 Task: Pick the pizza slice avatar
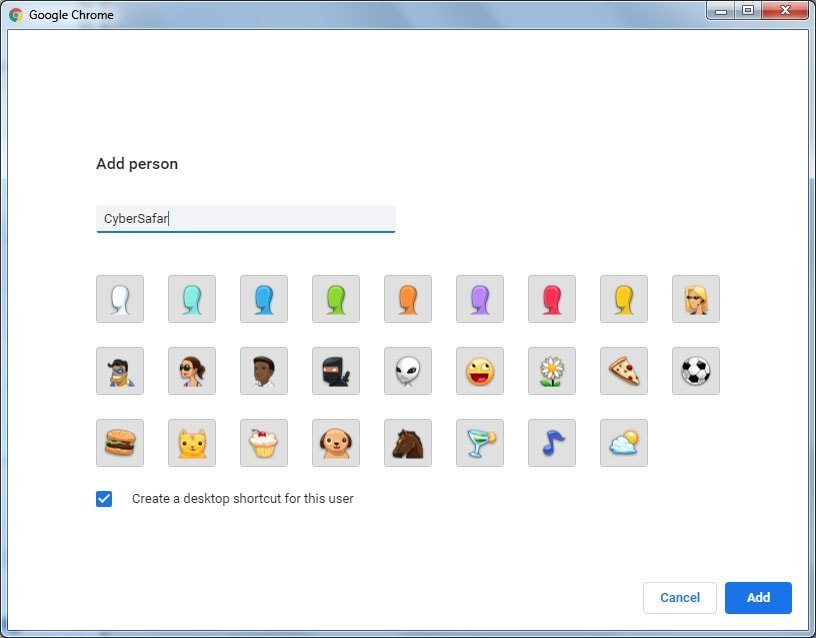[624, 371]
